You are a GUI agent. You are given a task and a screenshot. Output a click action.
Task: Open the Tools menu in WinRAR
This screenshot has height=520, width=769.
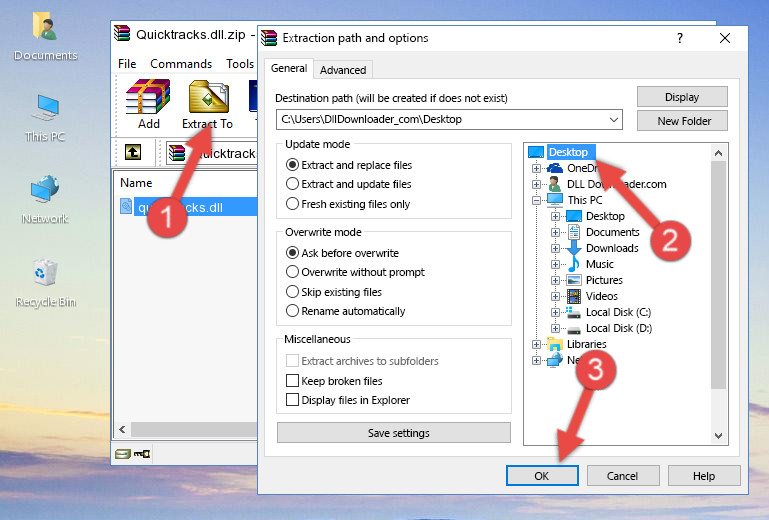[x=240, y=64]
